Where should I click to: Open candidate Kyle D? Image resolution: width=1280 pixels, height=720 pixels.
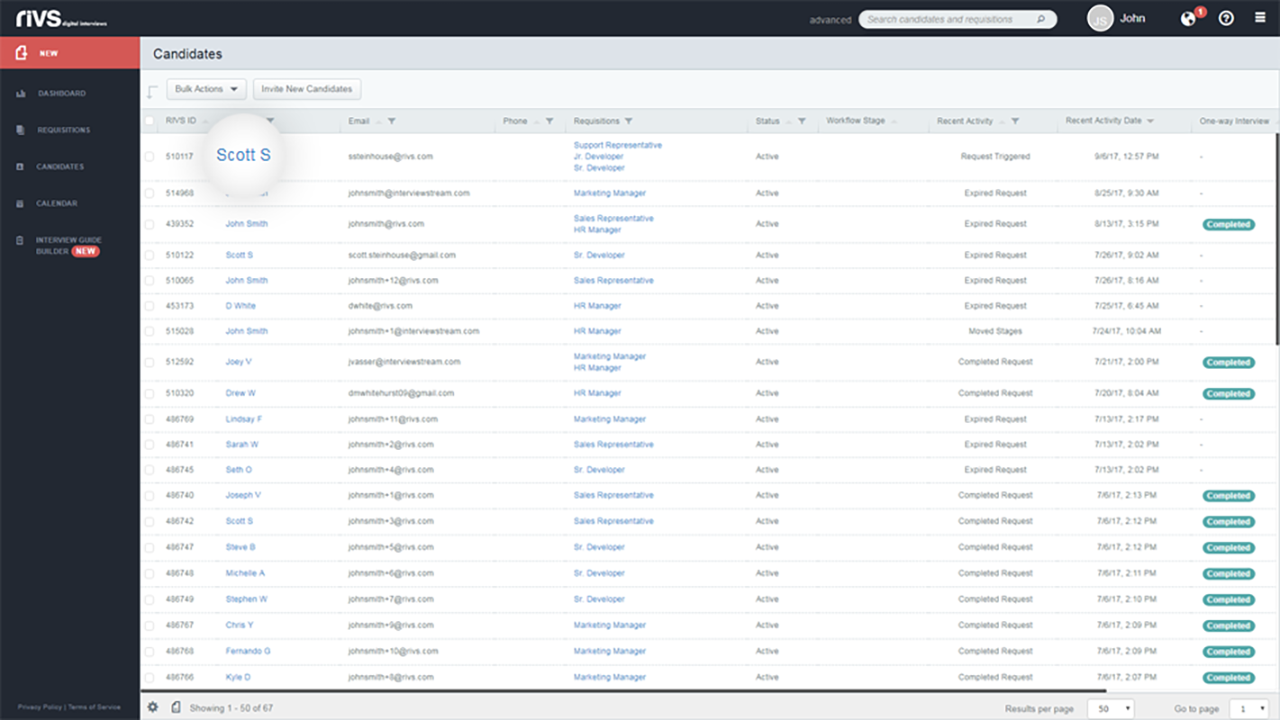click(x=238, y=677)
